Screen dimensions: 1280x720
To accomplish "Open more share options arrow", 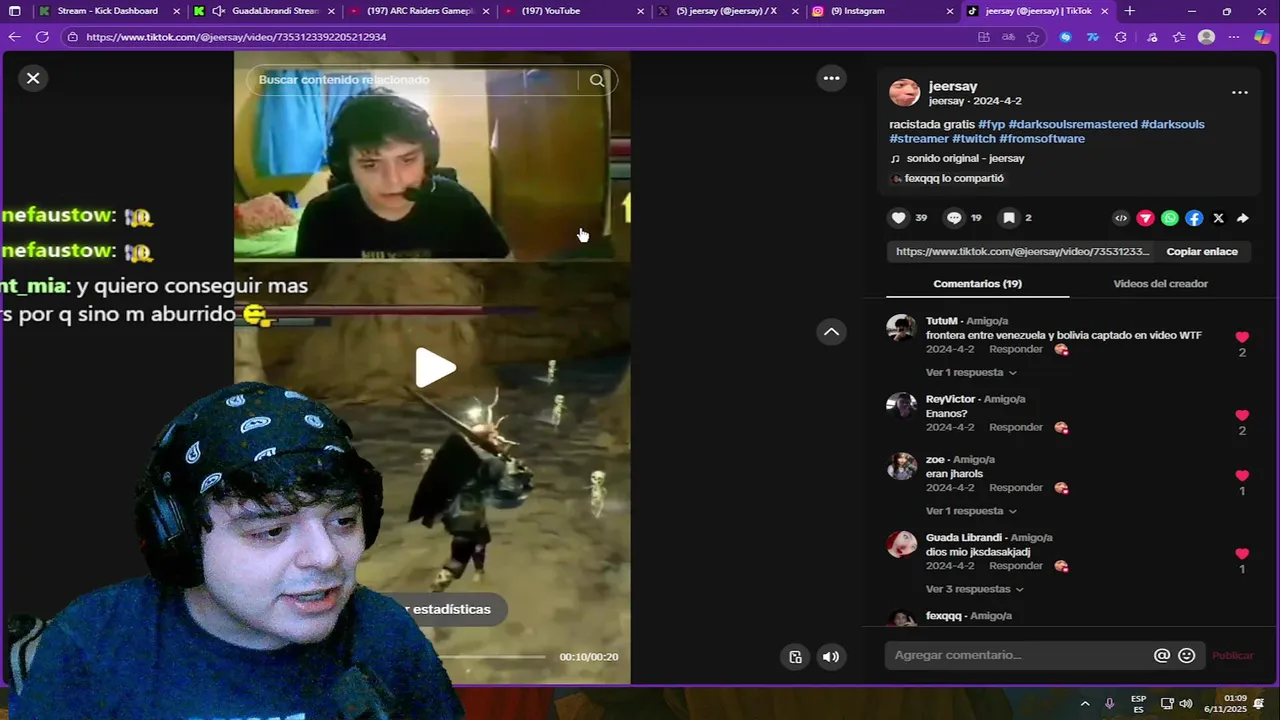I will click(1242, 218).
